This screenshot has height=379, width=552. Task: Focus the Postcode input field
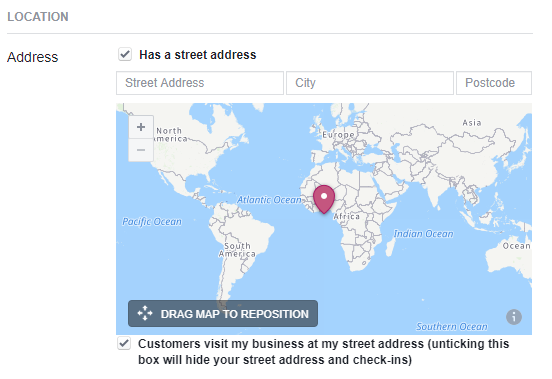pyautogui.click(x=494, y=83)
